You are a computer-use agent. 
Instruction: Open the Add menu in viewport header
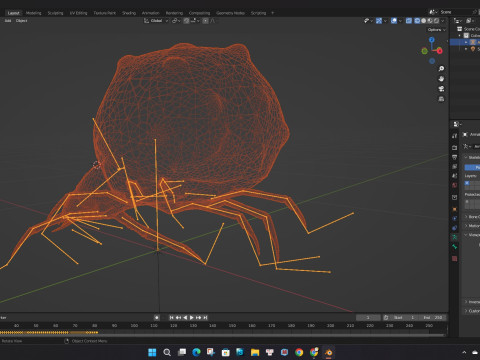[8, 21]
